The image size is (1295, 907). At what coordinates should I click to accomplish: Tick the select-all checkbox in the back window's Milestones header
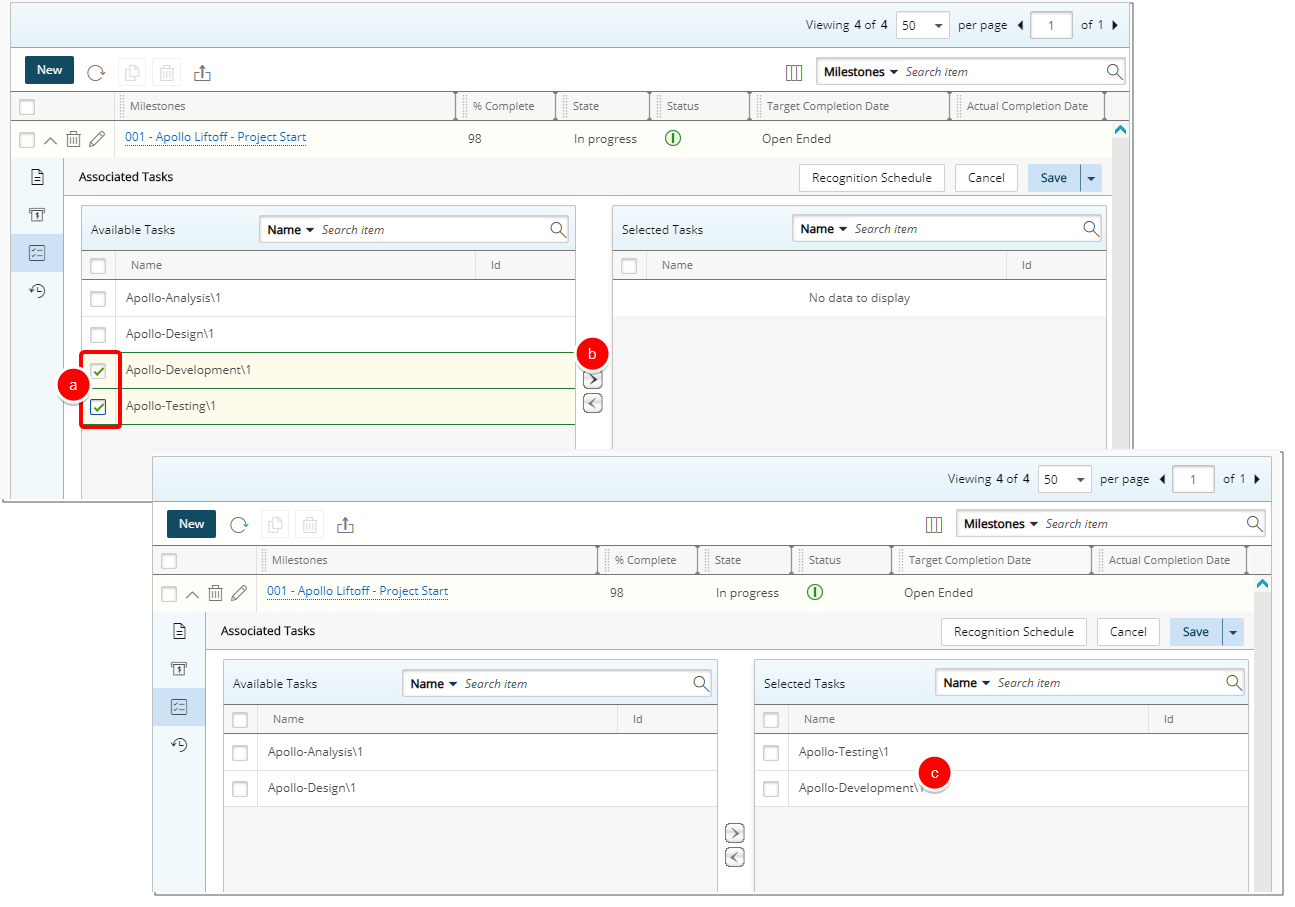pos(27,107)
